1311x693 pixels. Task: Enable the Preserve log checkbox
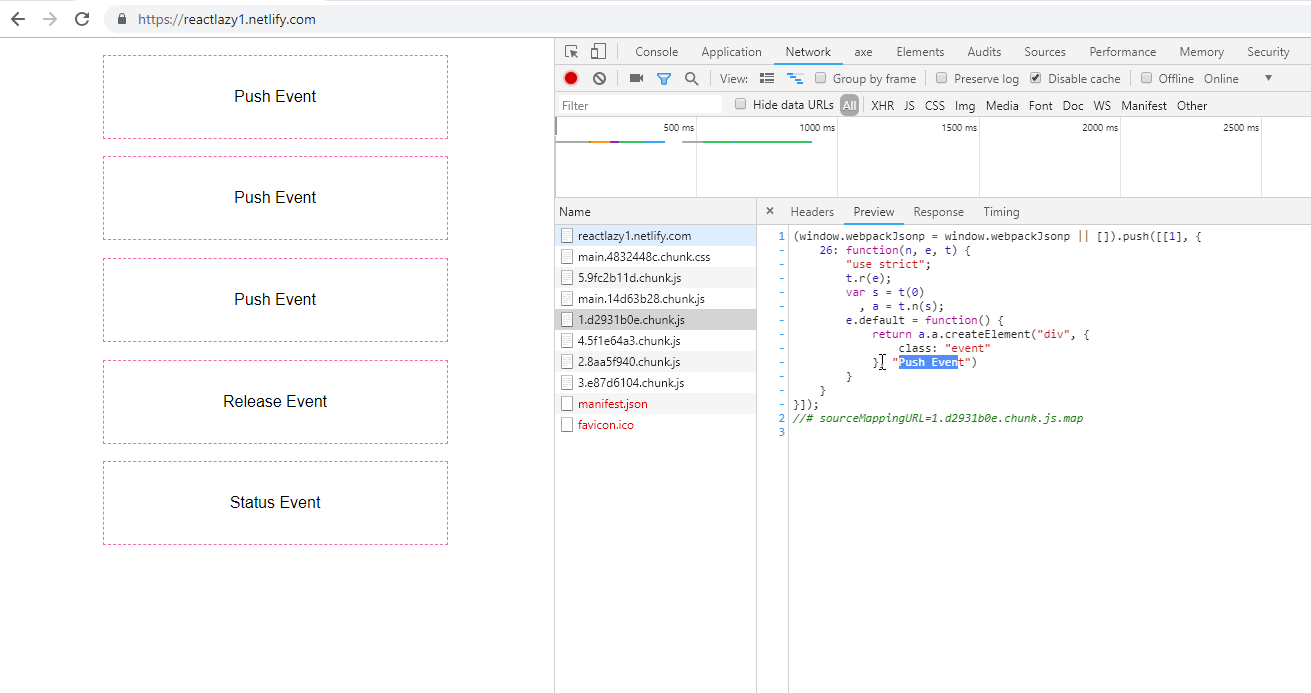941,79
